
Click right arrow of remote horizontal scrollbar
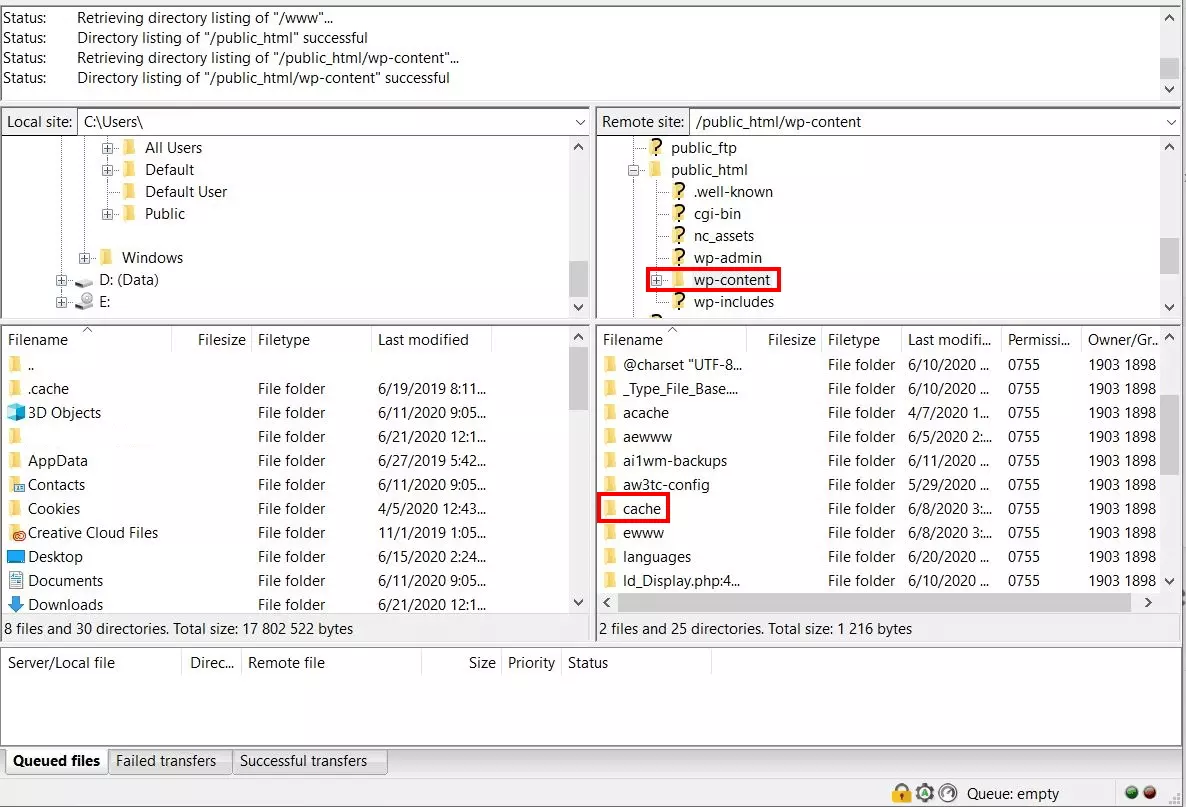click(x=1148, y=602)
